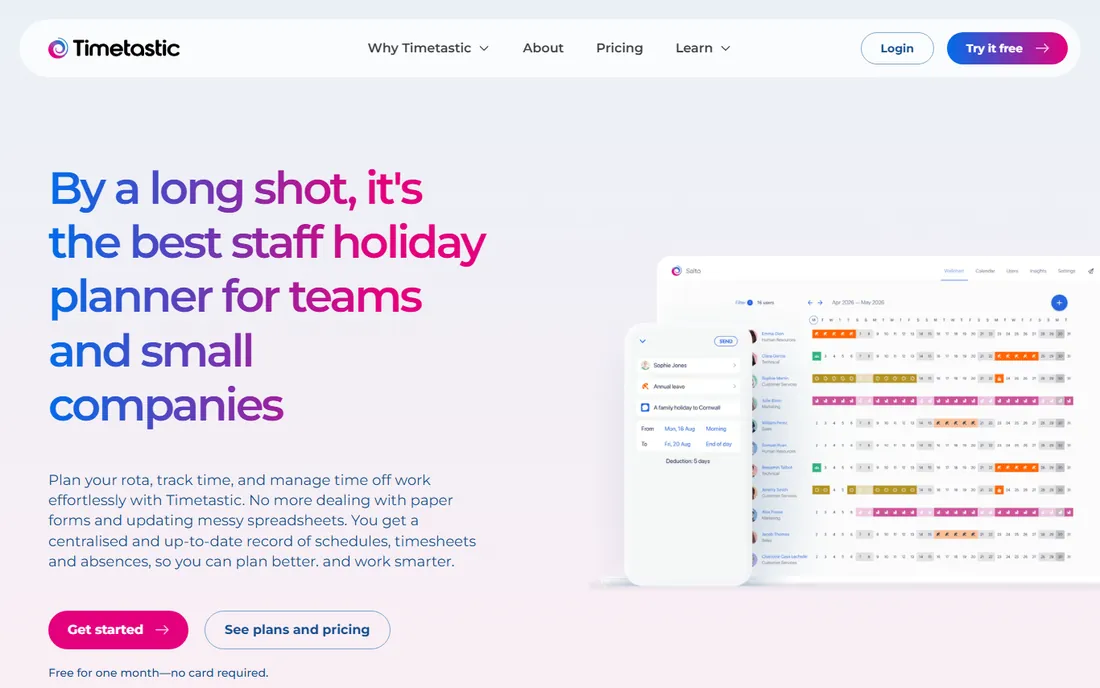
Task: Click the Try it free button
Action: coord(1007,48)
